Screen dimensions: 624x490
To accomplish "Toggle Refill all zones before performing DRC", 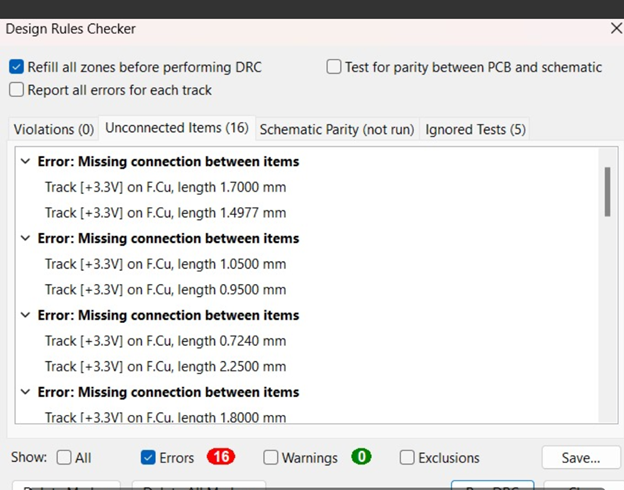I will tap(17, 67).
